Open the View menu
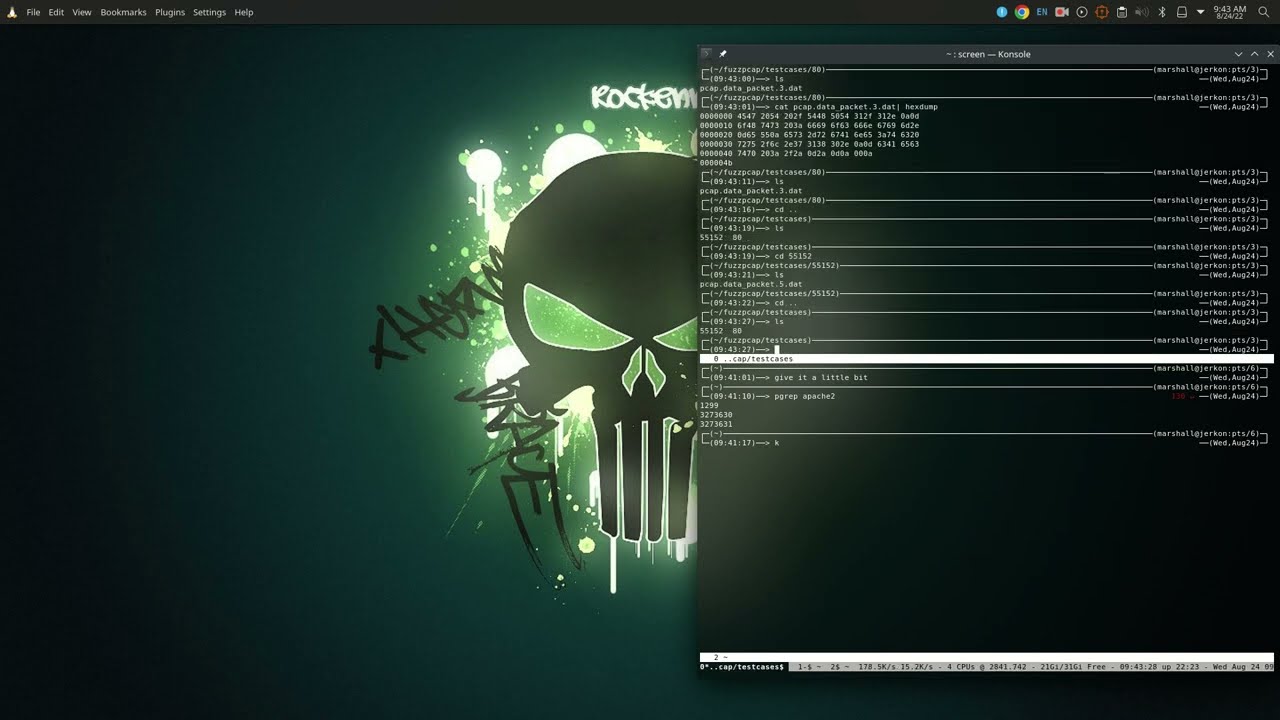This screenshot has width=1280, height=720. tap(82, 12)
